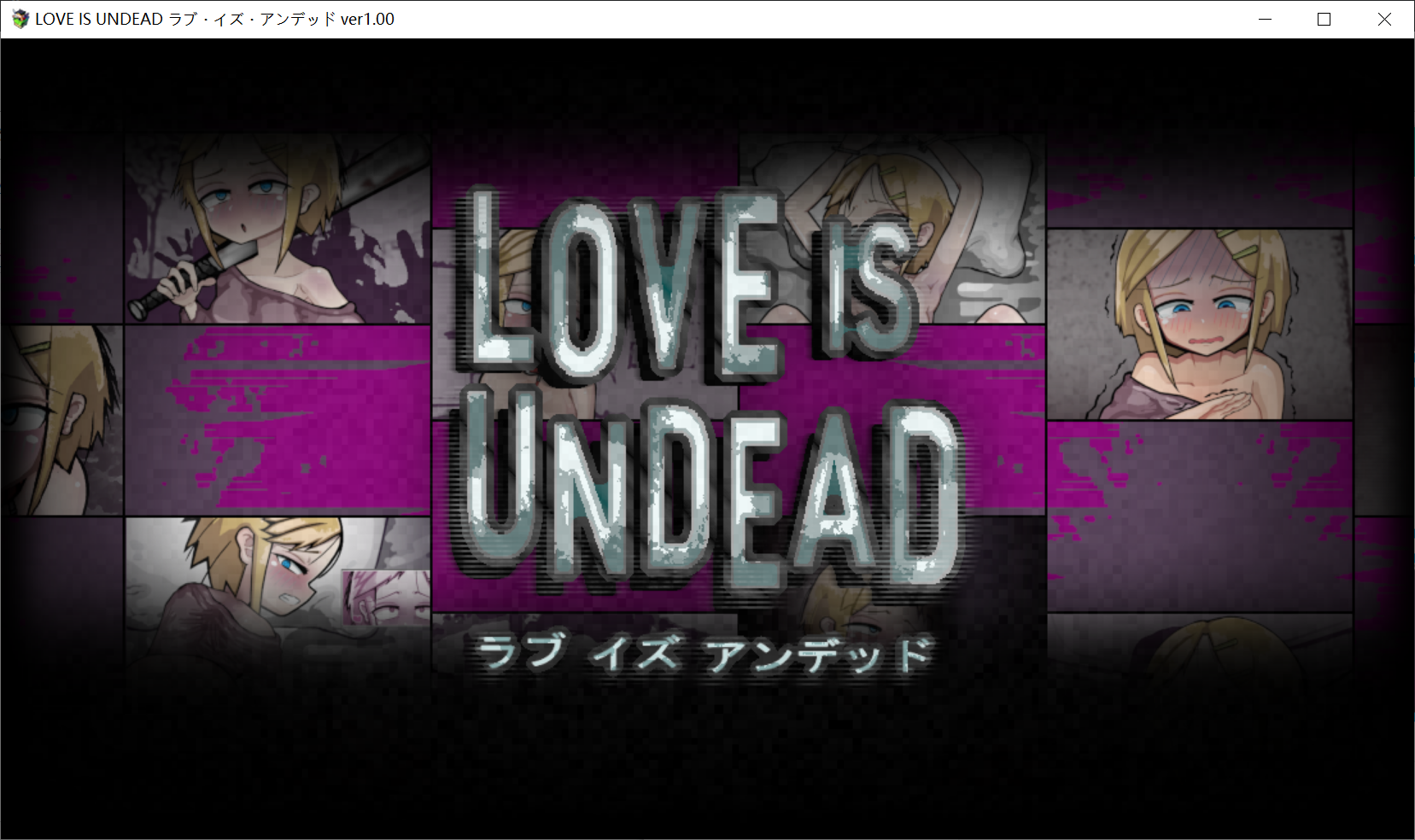Select the Japanese subtitle ラブ イズ アンデッド
This screenshot has height=840, width=1415.
709,653
